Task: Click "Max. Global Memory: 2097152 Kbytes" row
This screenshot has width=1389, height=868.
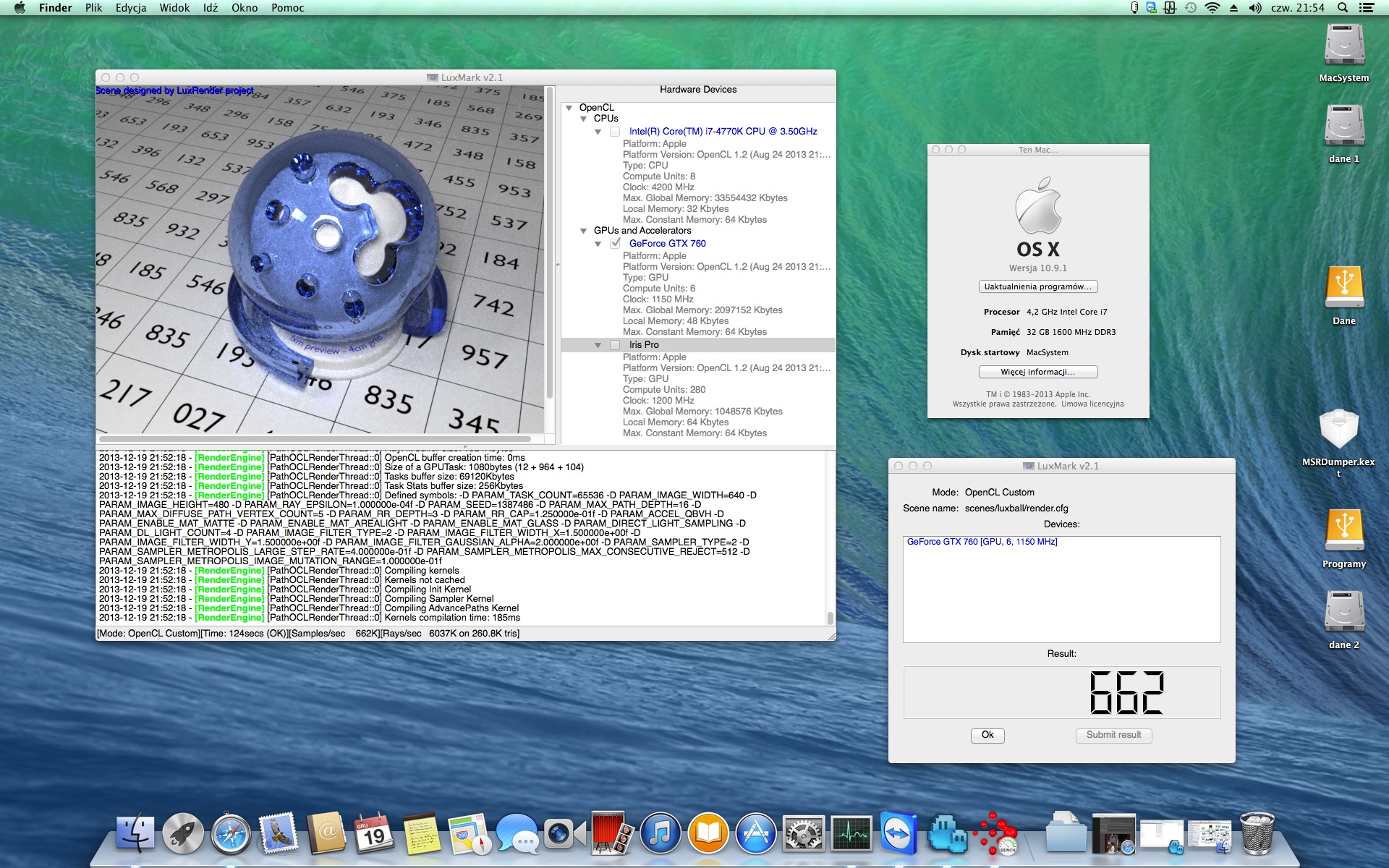Action: (x=702, y=310)
